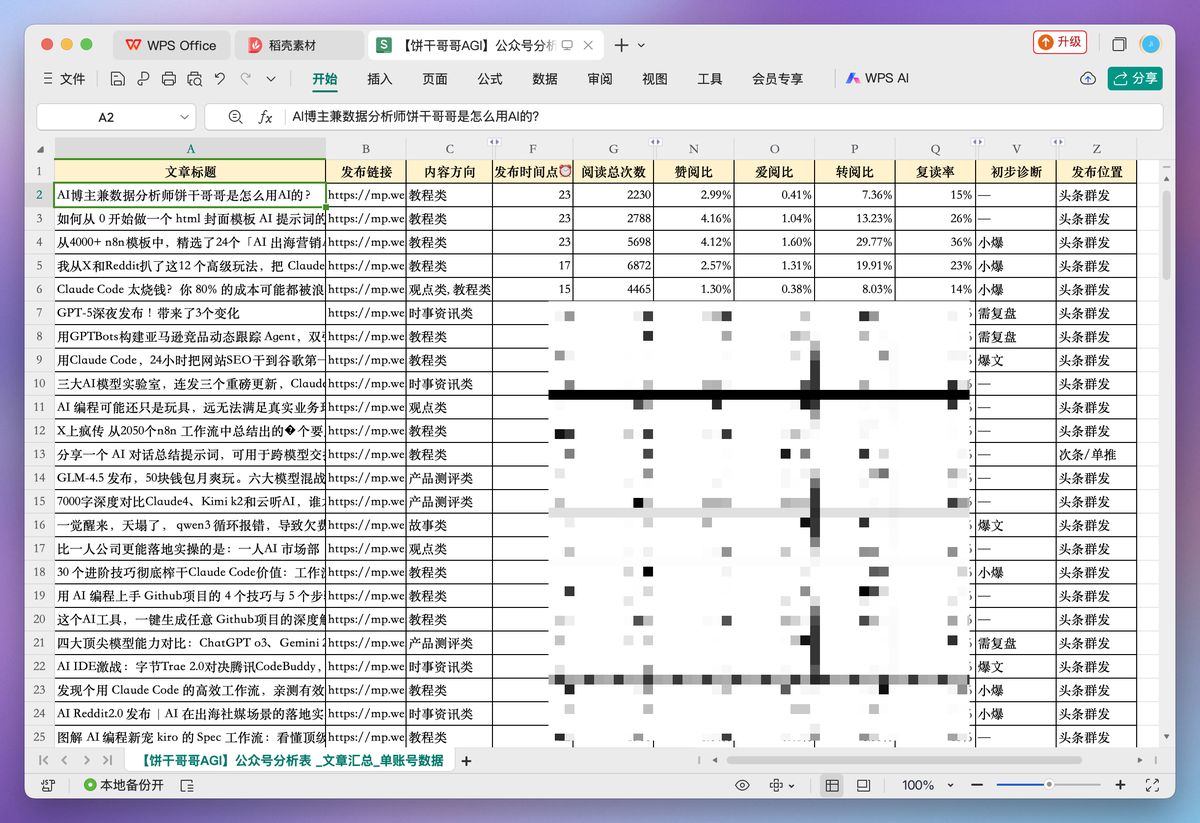The width and height of the screenshot is (1200, 823).
Task: Click the 升级 upgrade button
Action: coord(1059,42)
